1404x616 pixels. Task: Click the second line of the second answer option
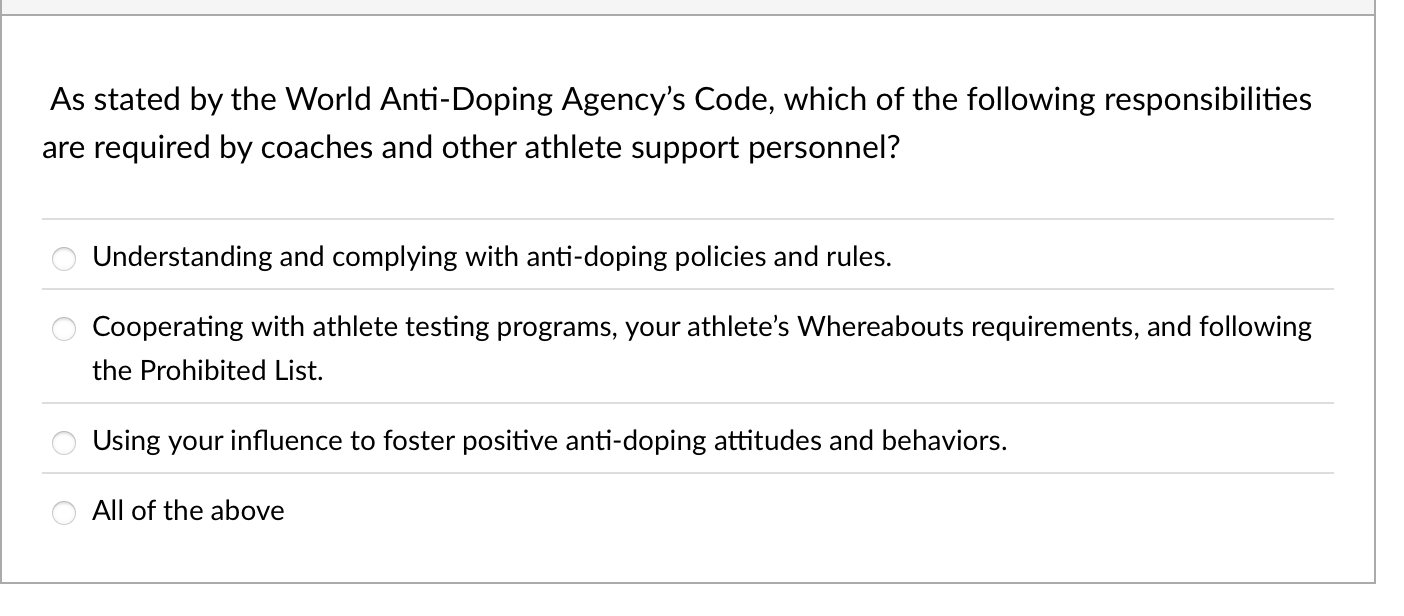(206, 371)
